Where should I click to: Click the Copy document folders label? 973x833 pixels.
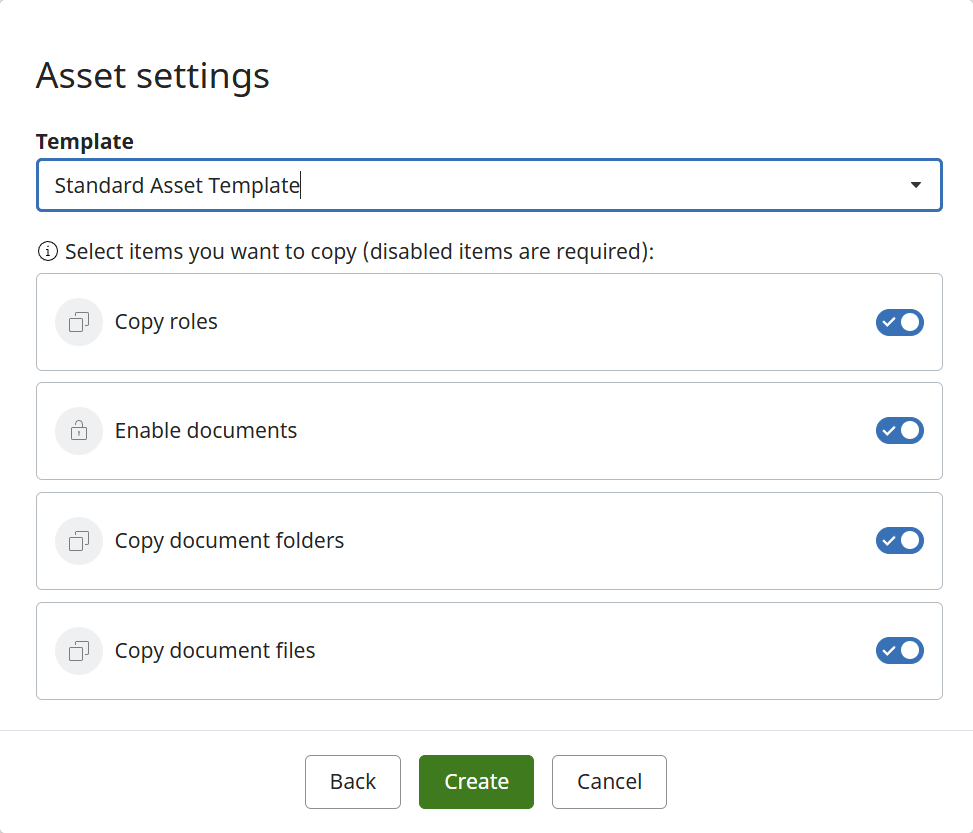(230, 541)
